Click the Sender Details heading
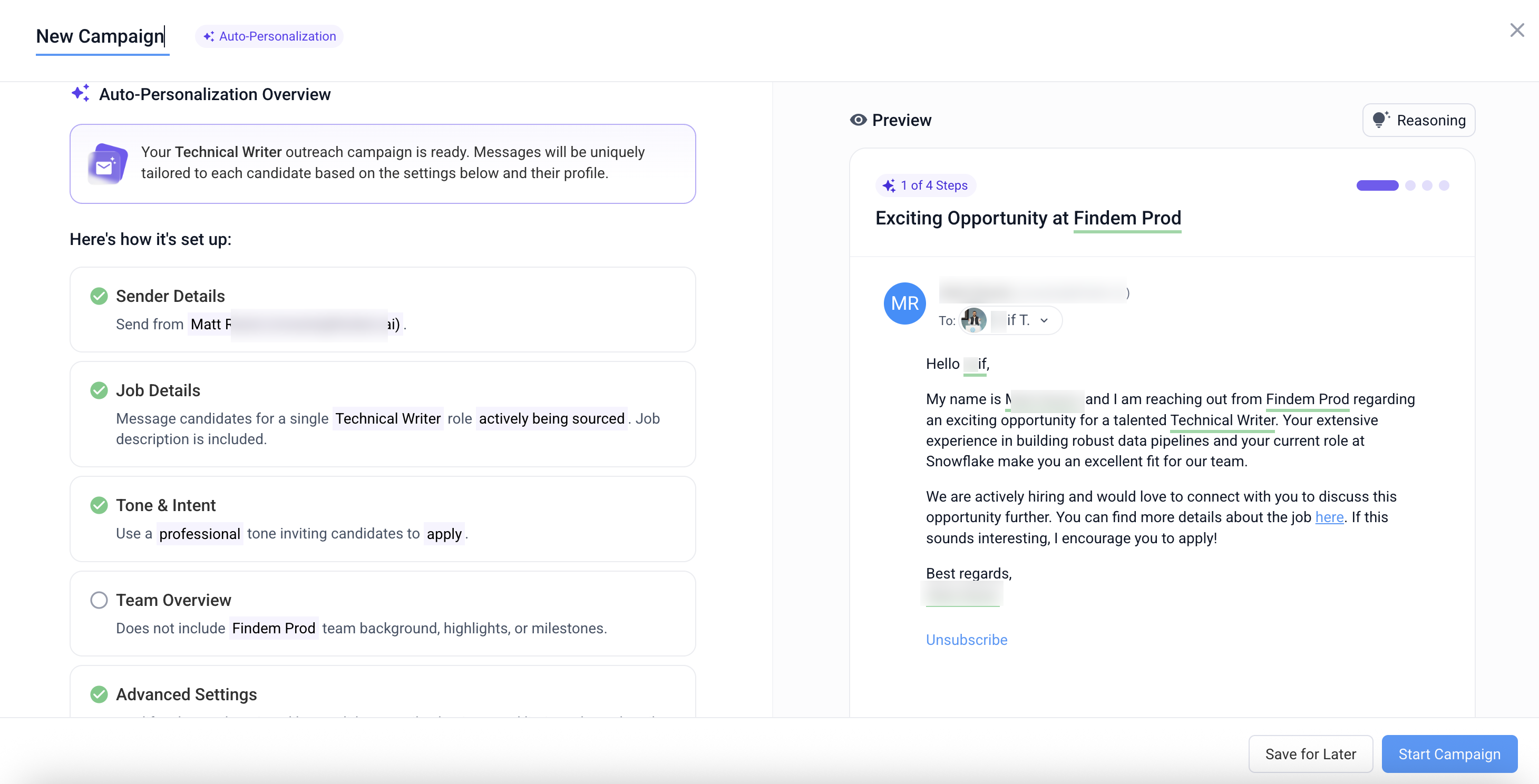This screenshot has height=784, width=1539. click(x=170, y=296)
